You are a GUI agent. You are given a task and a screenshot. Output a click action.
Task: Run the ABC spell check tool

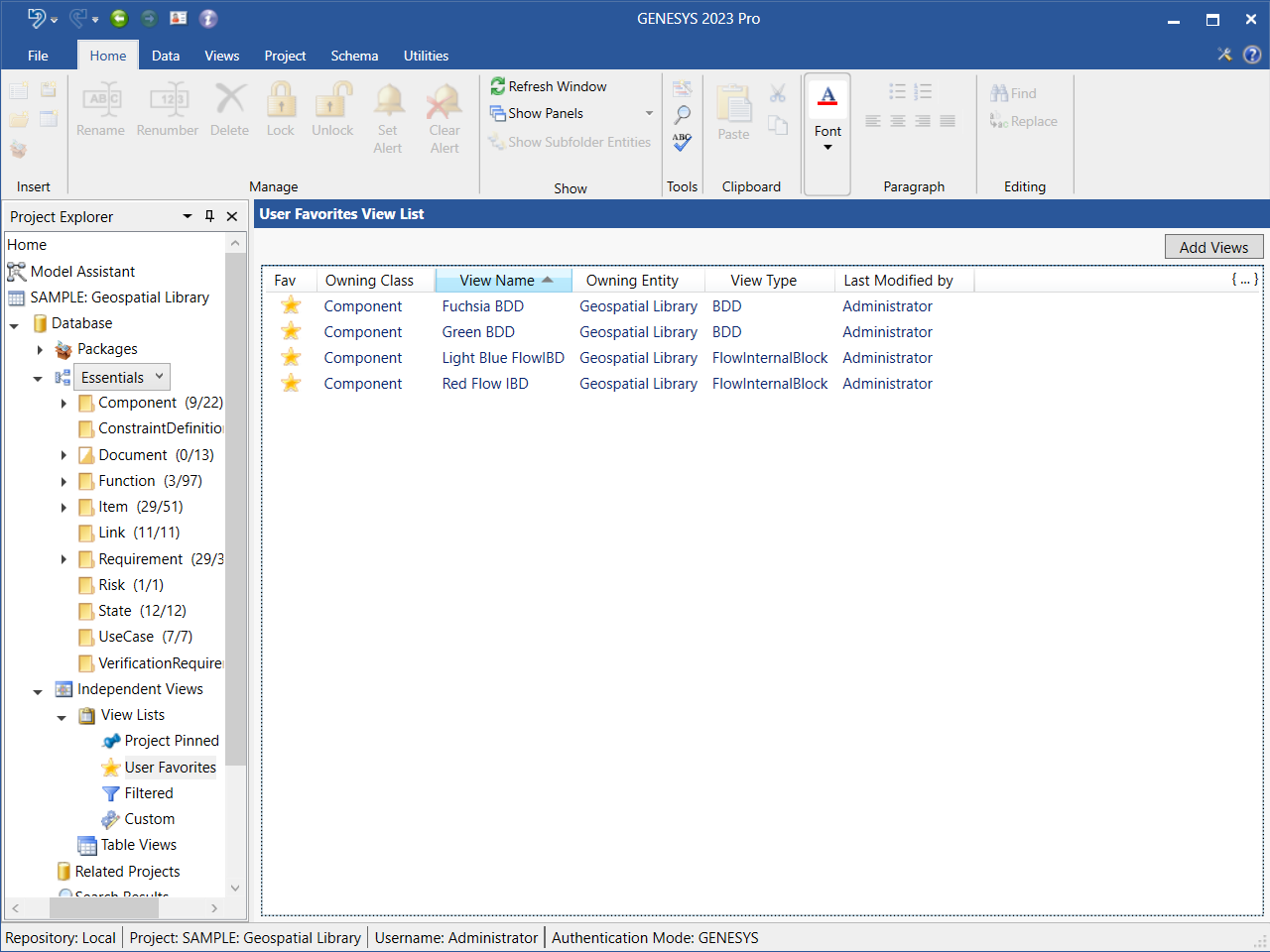pos(683,143)
